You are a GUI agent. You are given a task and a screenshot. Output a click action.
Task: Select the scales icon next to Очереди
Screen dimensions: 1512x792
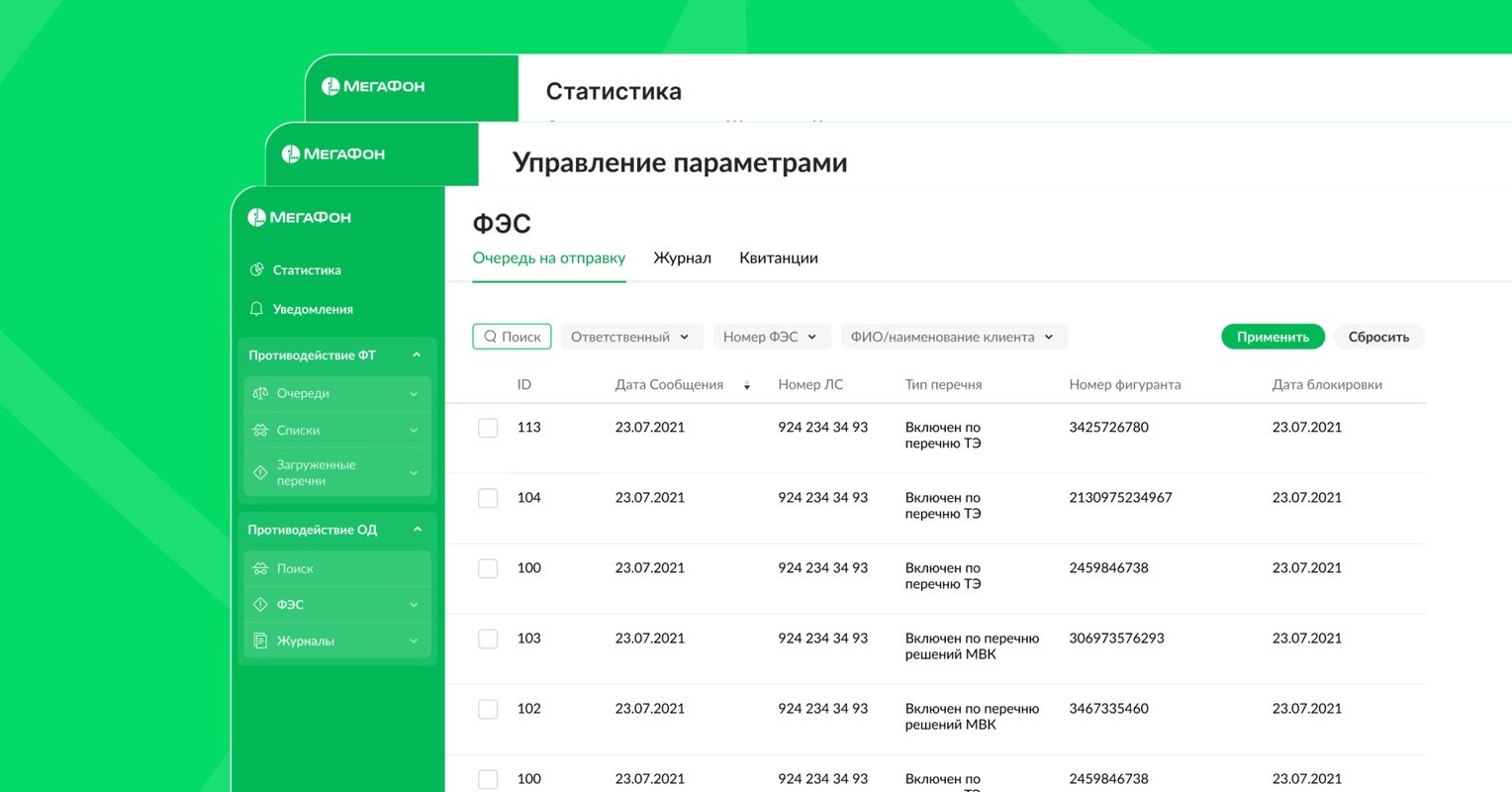[260, 393]
